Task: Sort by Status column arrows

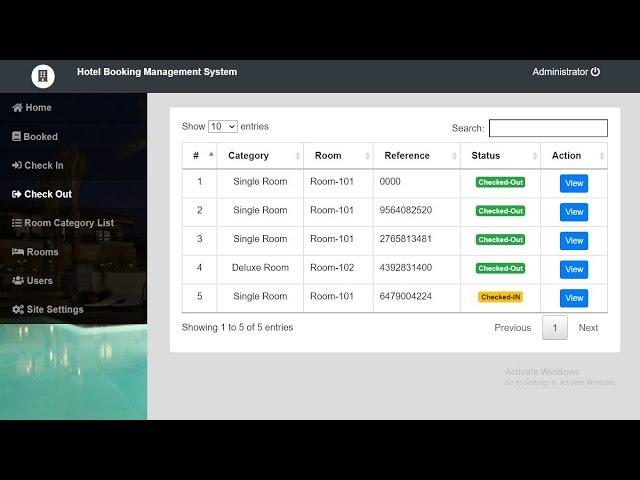Action: point(535,156)
